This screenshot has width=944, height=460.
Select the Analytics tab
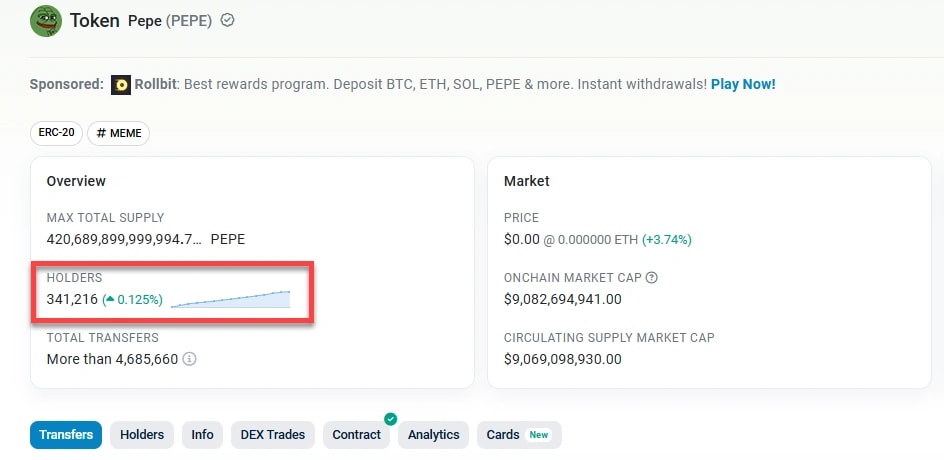click(434, 435)
